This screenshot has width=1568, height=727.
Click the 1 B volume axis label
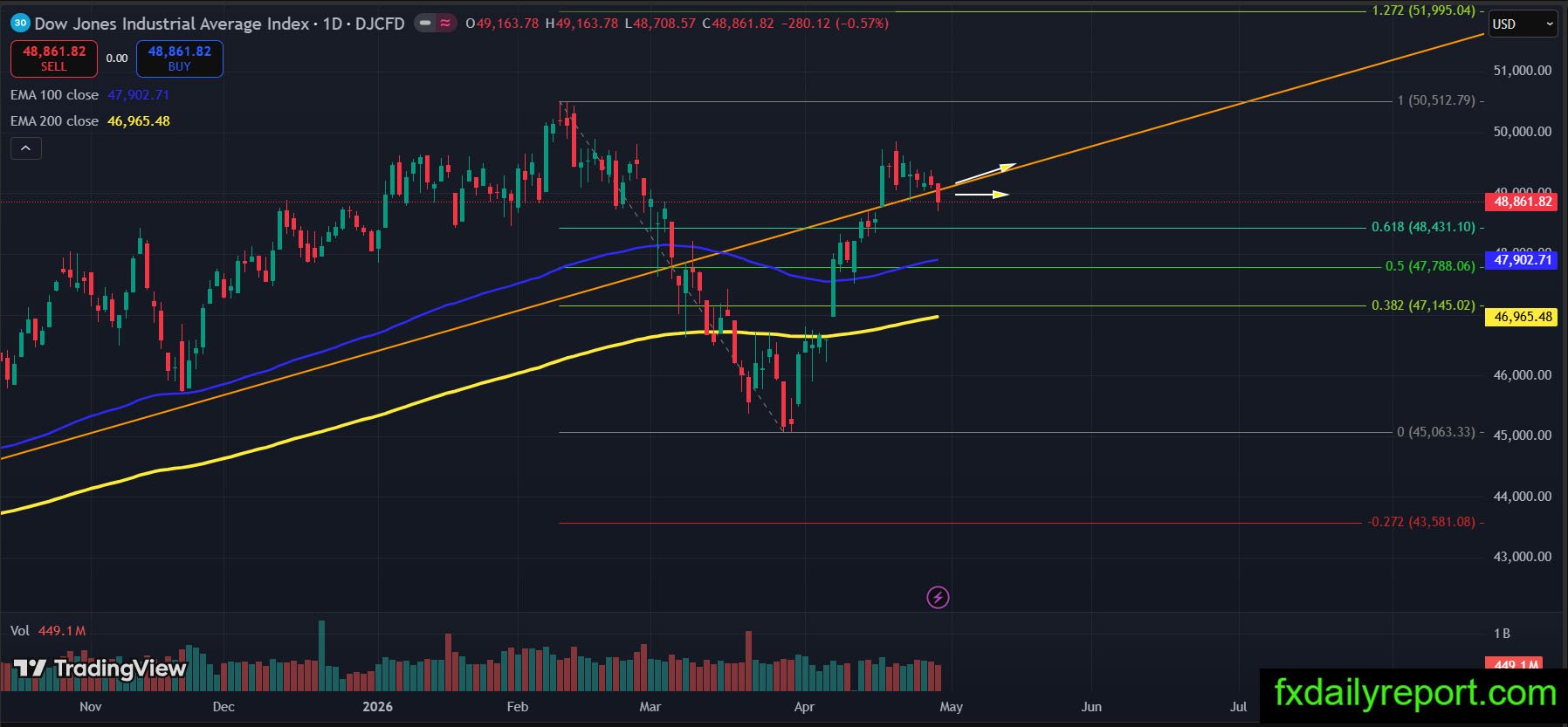tap(1502, 634)
